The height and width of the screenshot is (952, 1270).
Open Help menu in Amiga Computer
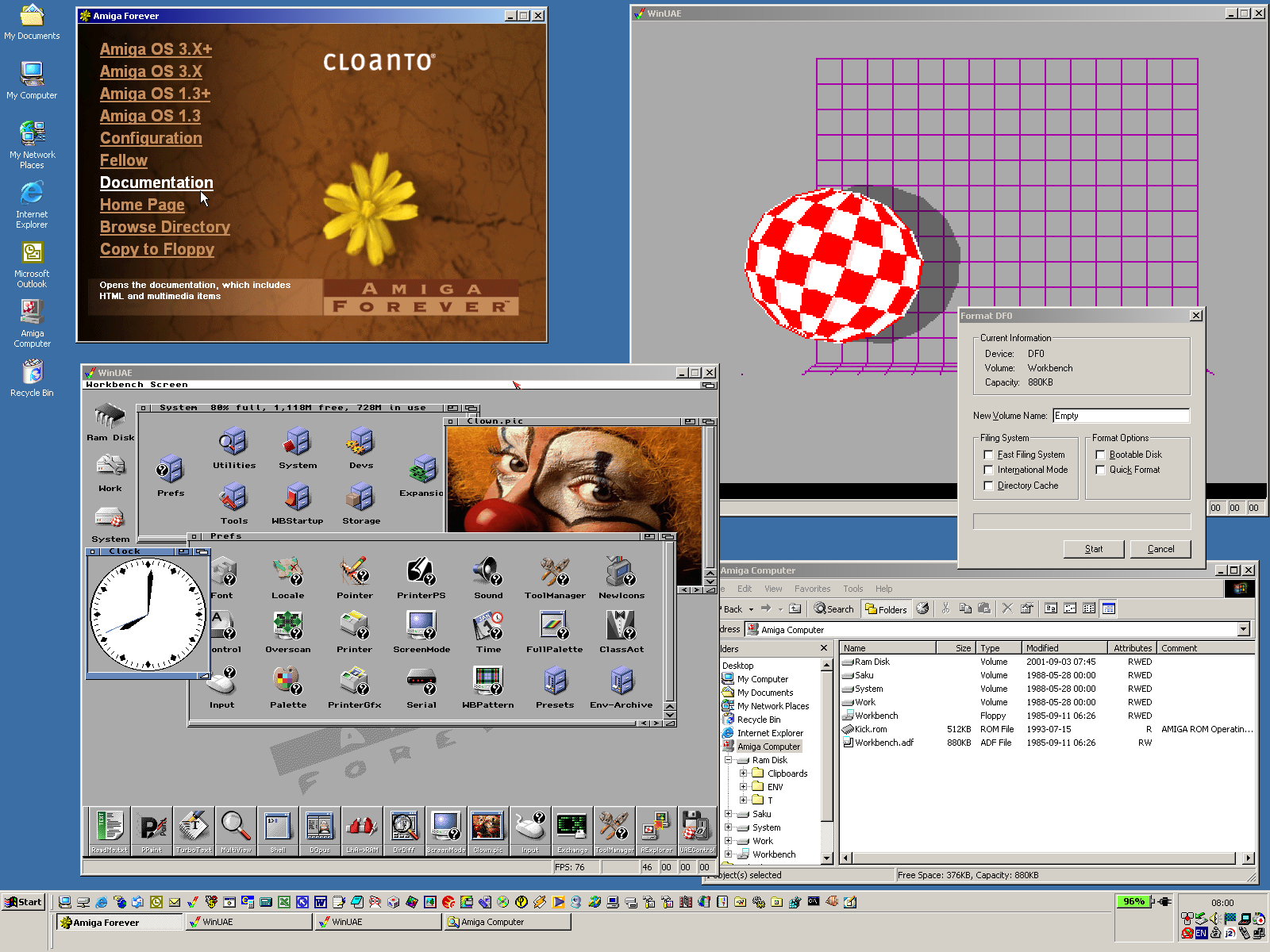(x=883, y=589)
